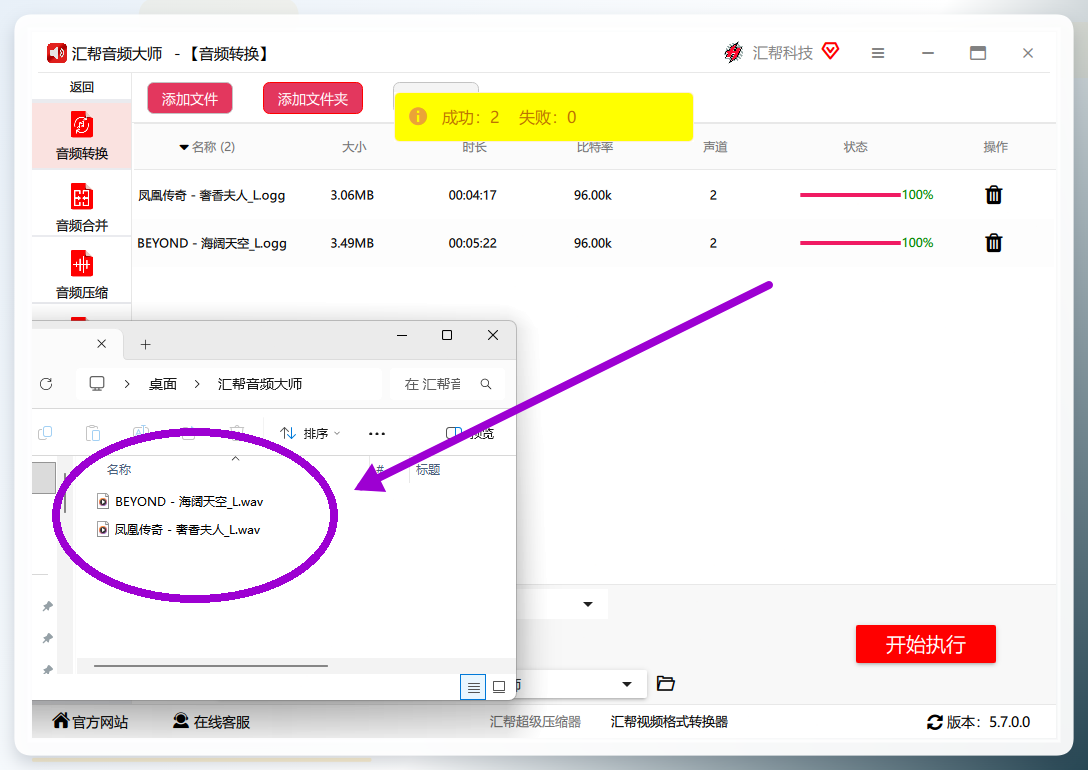1088x770 pixels.
Task: Refresh the Explorer window
Action: click(x=46, y=384)
